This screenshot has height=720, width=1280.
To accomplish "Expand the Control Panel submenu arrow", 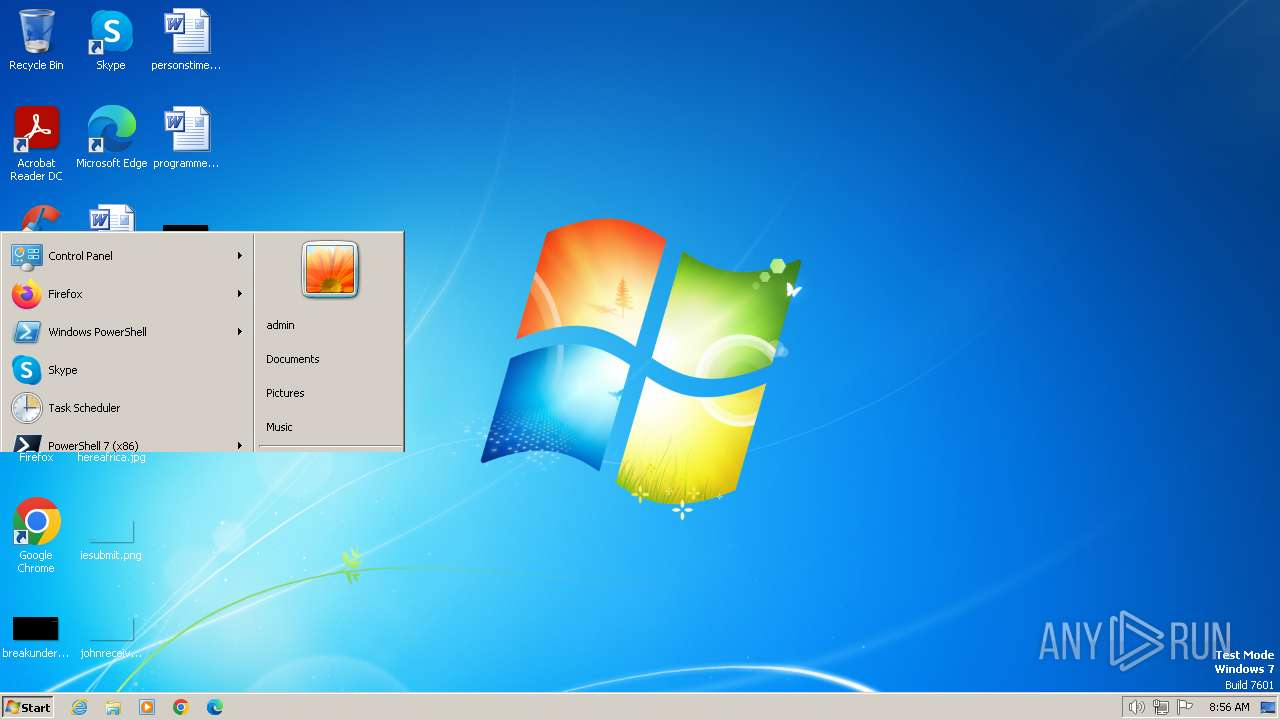I will click(x=240, y=256).
